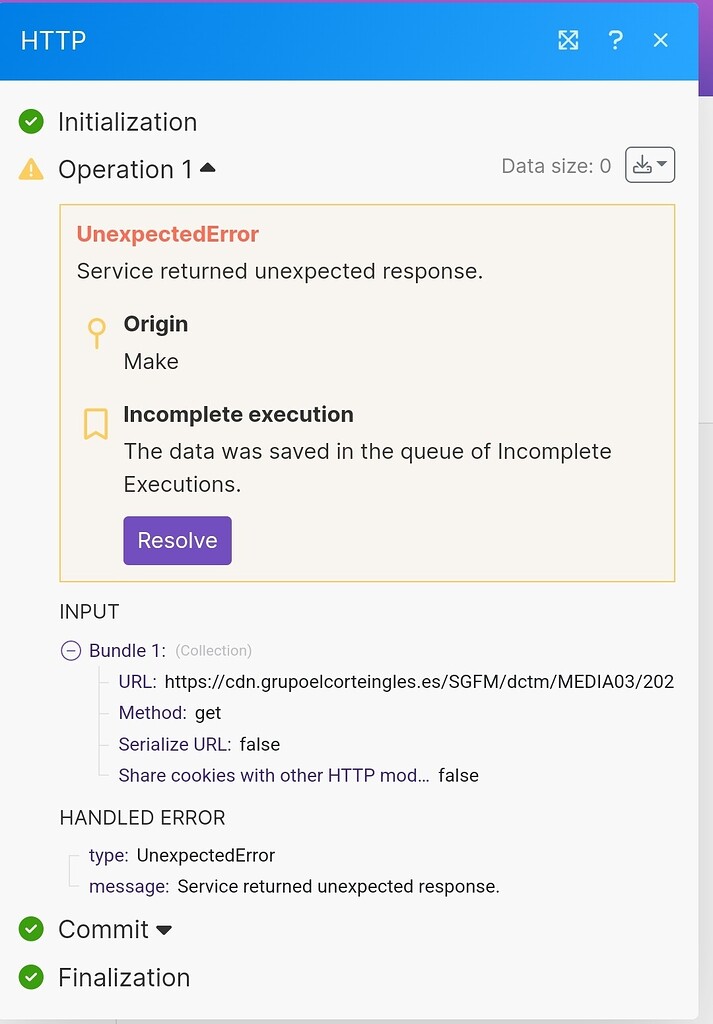Collapse the Bundle 1 collection
Screen dimensions: 713x1024
pyautogui.click(x=70, y=650)
